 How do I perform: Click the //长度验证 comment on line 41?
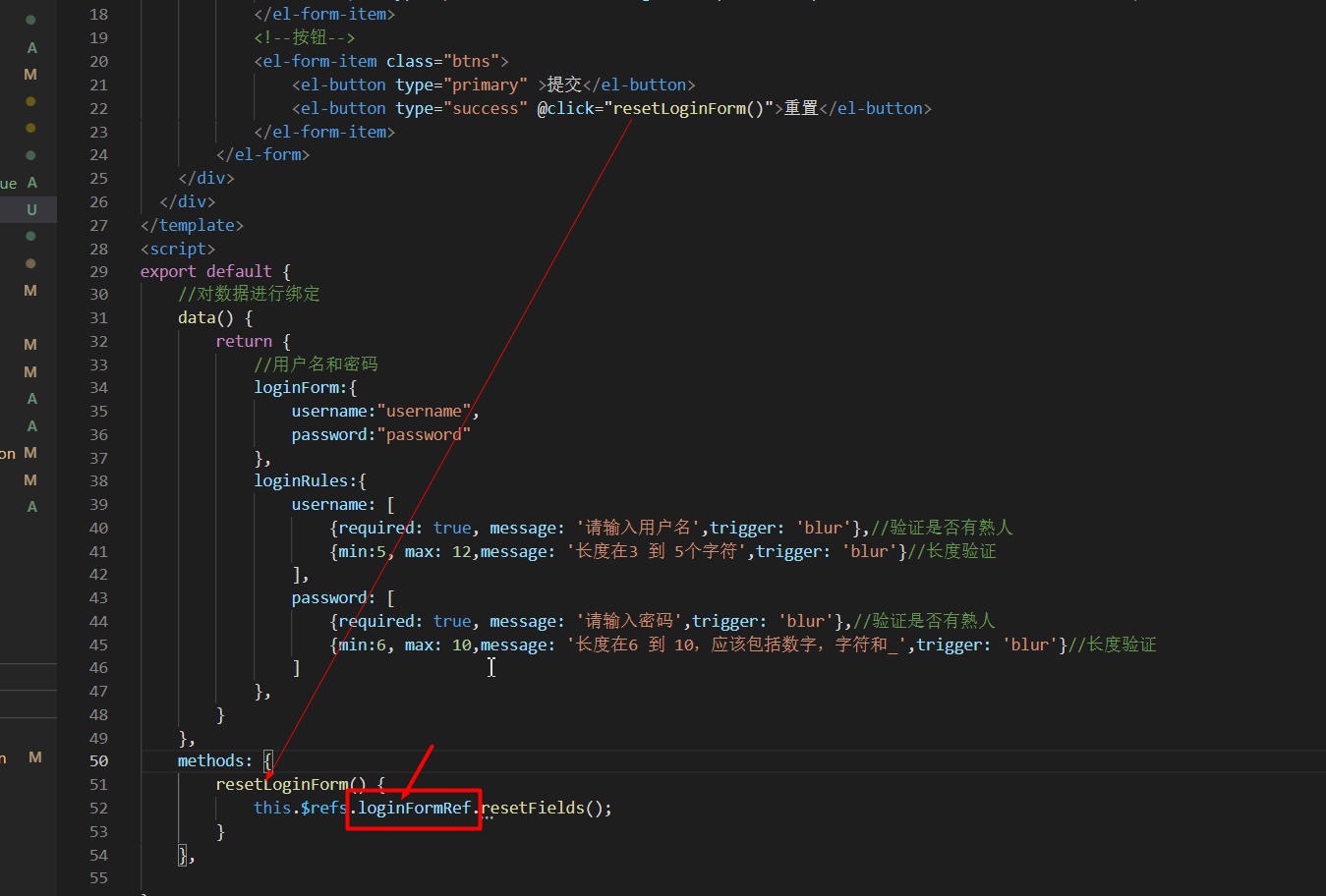click(952, 551)
